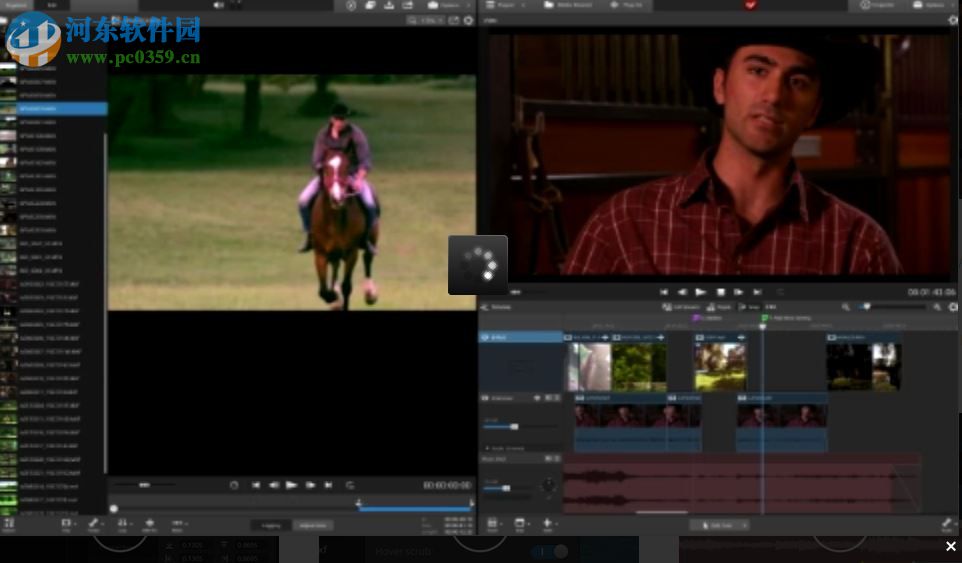Click the speaker icon in the top bar
This screenshot has width=962, height=563.
218,5
